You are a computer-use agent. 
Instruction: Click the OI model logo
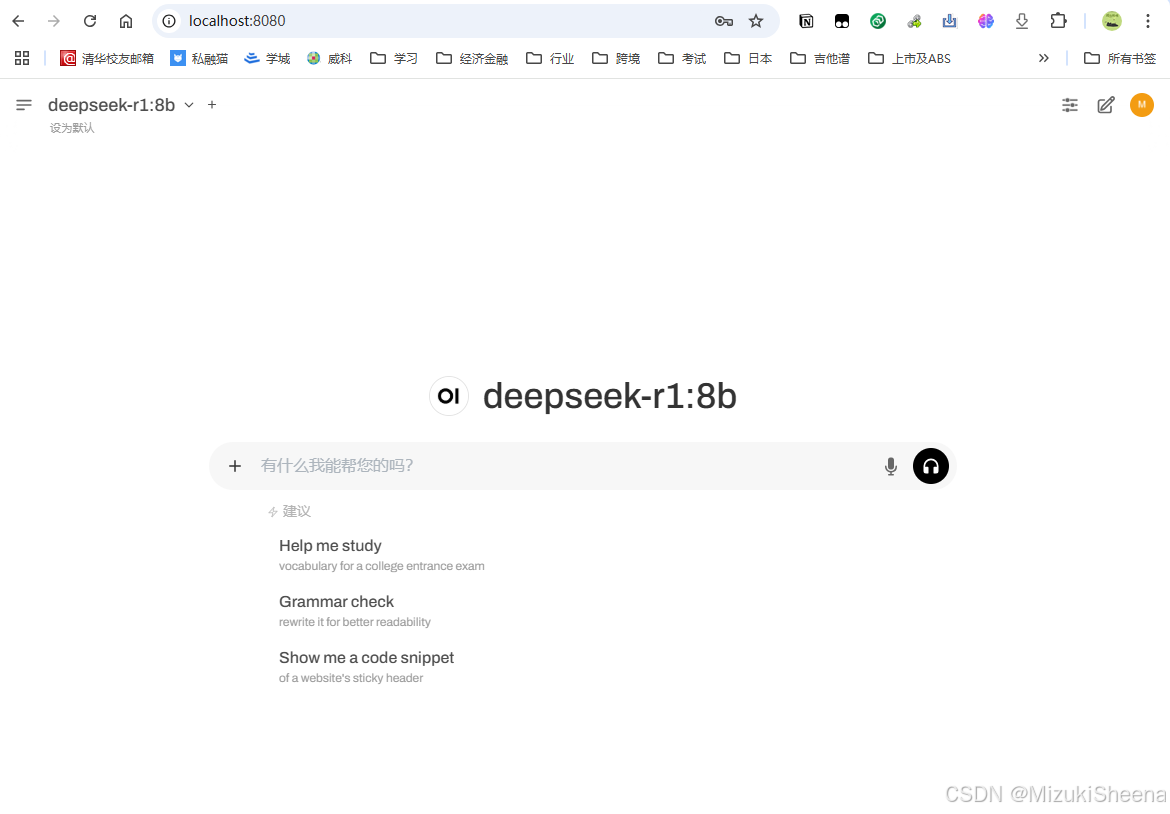coord(448,396)
